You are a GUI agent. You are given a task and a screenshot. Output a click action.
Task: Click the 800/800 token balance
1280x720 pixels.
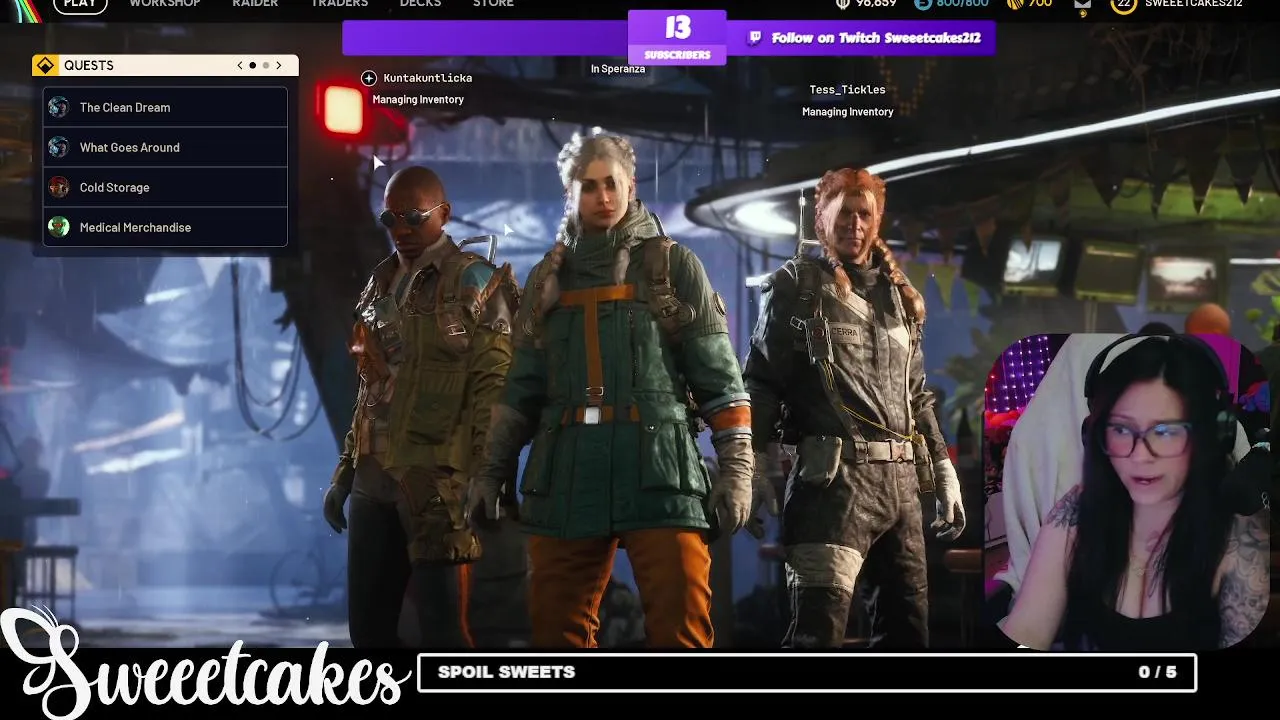[x=961, y=4]
